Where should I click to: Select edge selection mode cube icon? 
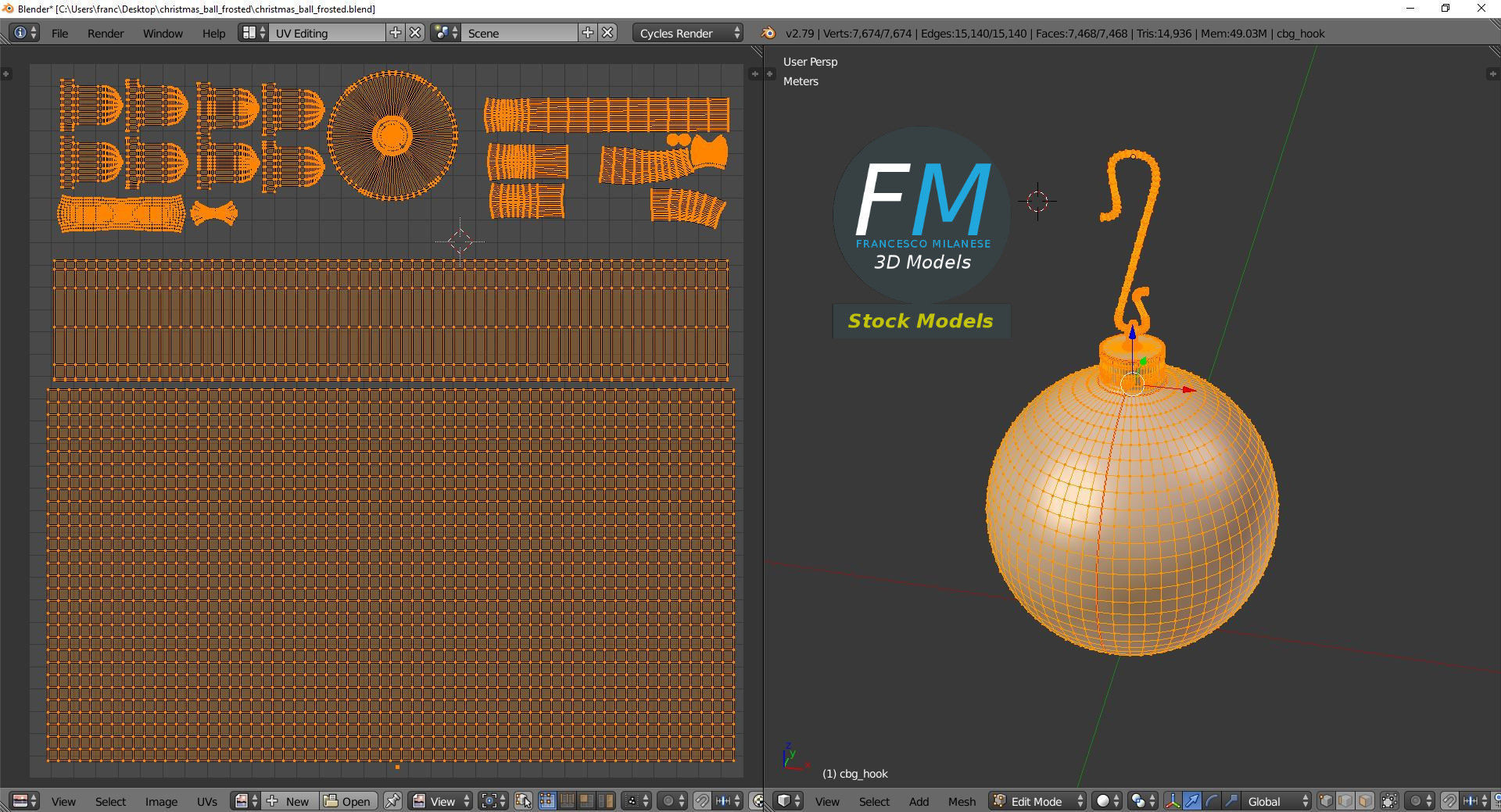pos(1345,801)
